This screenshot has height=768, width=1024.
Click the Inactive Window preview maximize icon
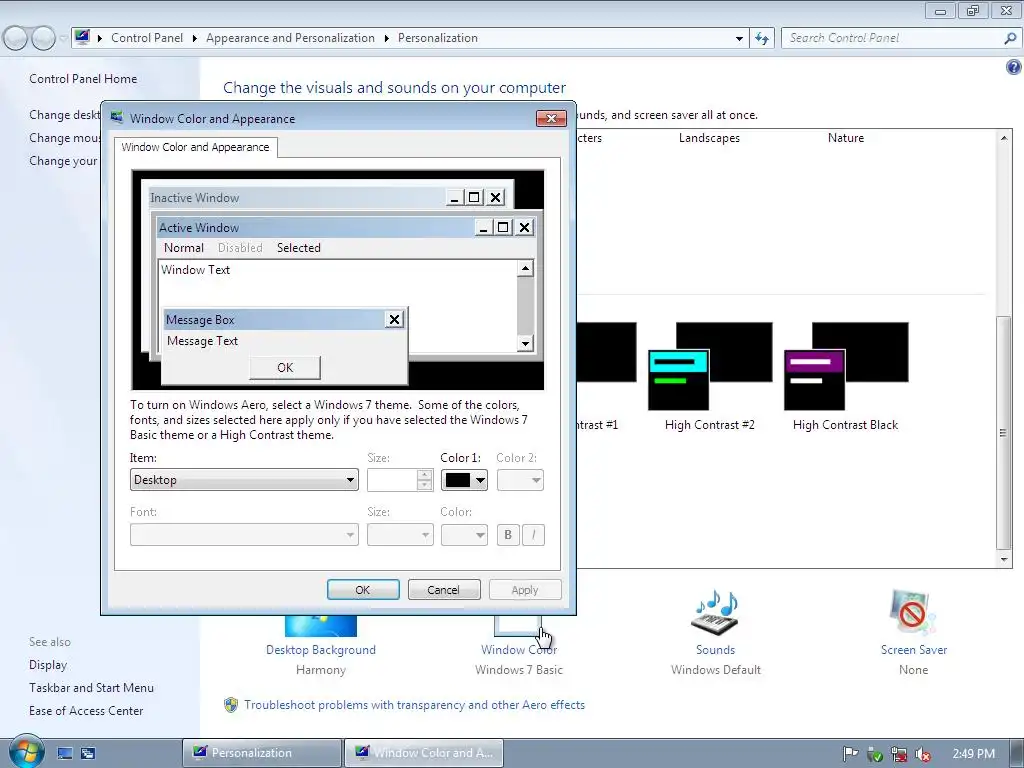(x=475, y=197)
